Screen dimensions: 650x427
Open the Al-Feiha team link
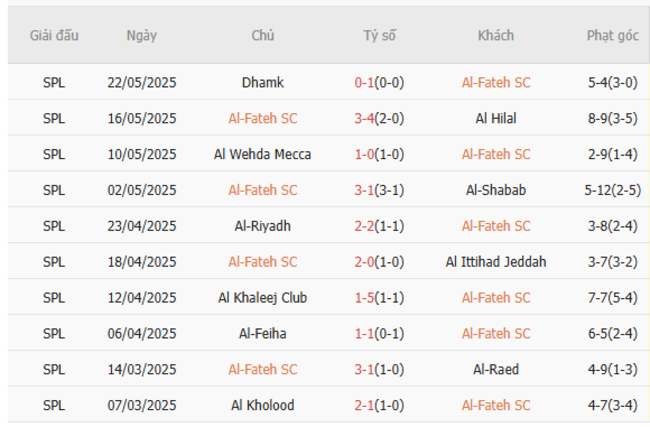[x=263, y=333]
